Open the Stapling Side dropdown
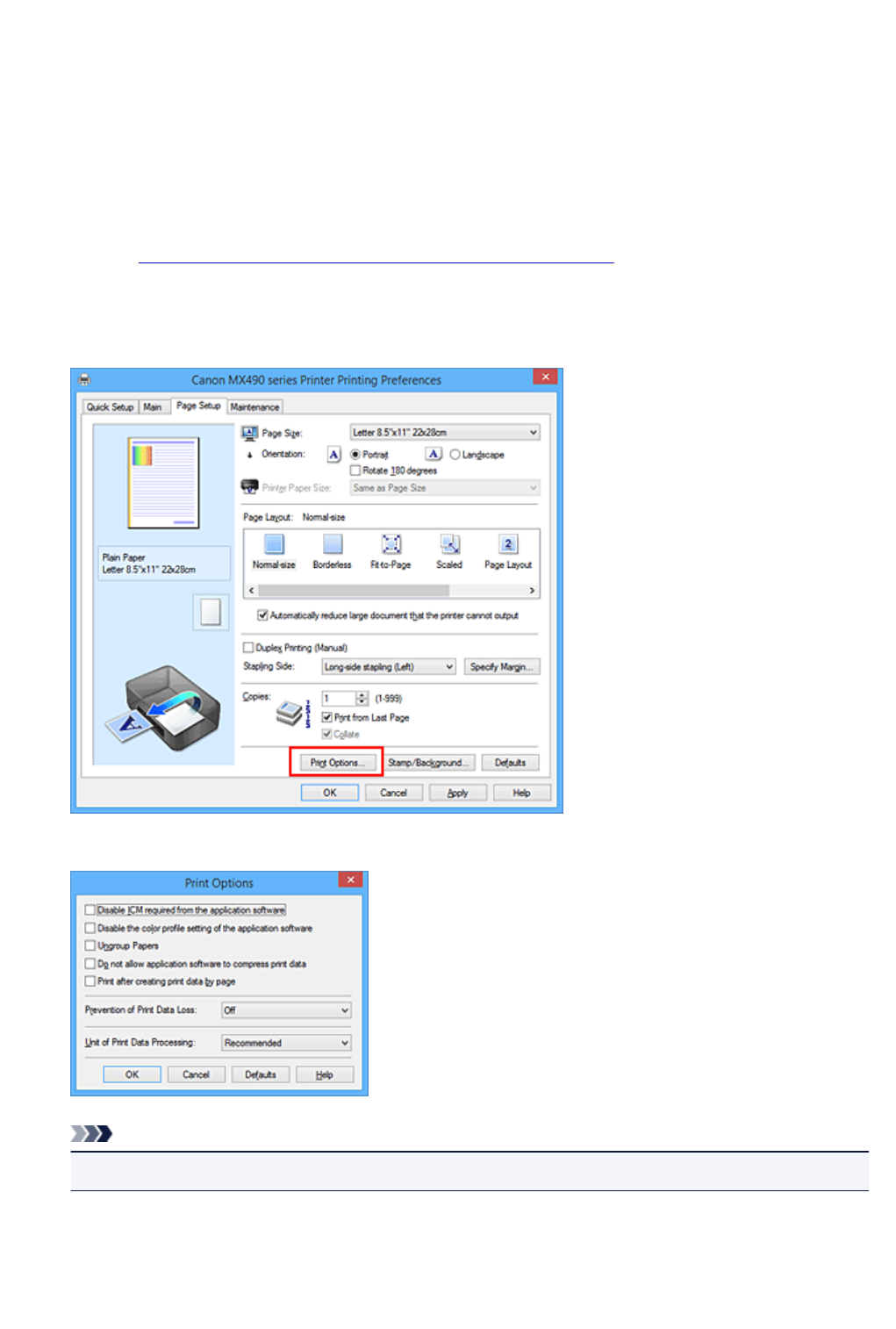 pyautogui.click(x=388, y=667)
